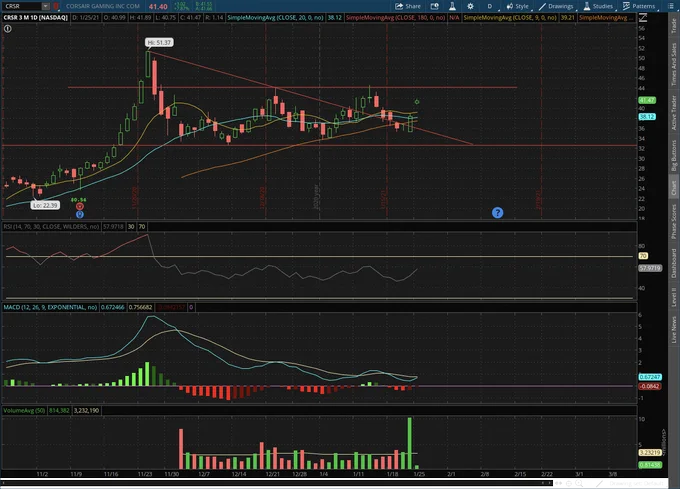Click the RSI study header label

[x=52, y=227]
